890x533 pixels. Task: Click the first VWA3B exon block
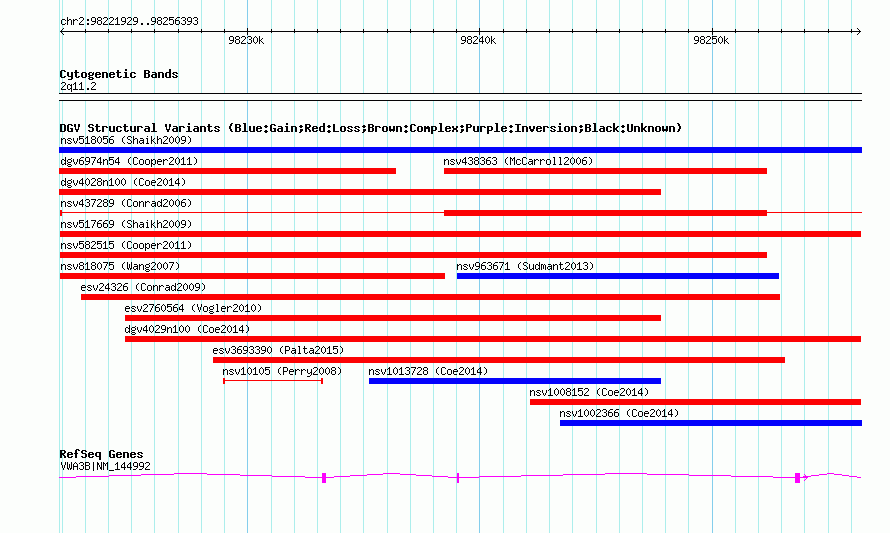pyautogui.click(x=324, y=478)
